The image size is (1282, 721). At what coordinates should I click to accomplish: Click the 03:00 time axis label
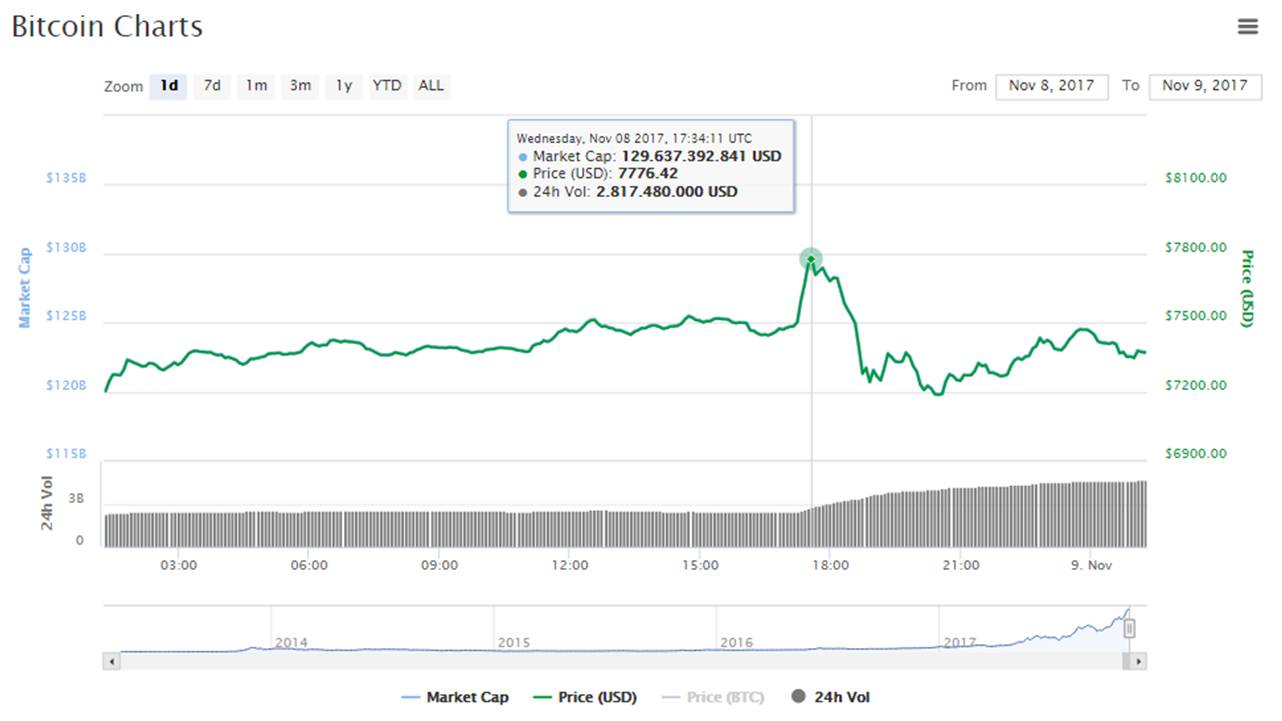179,565
